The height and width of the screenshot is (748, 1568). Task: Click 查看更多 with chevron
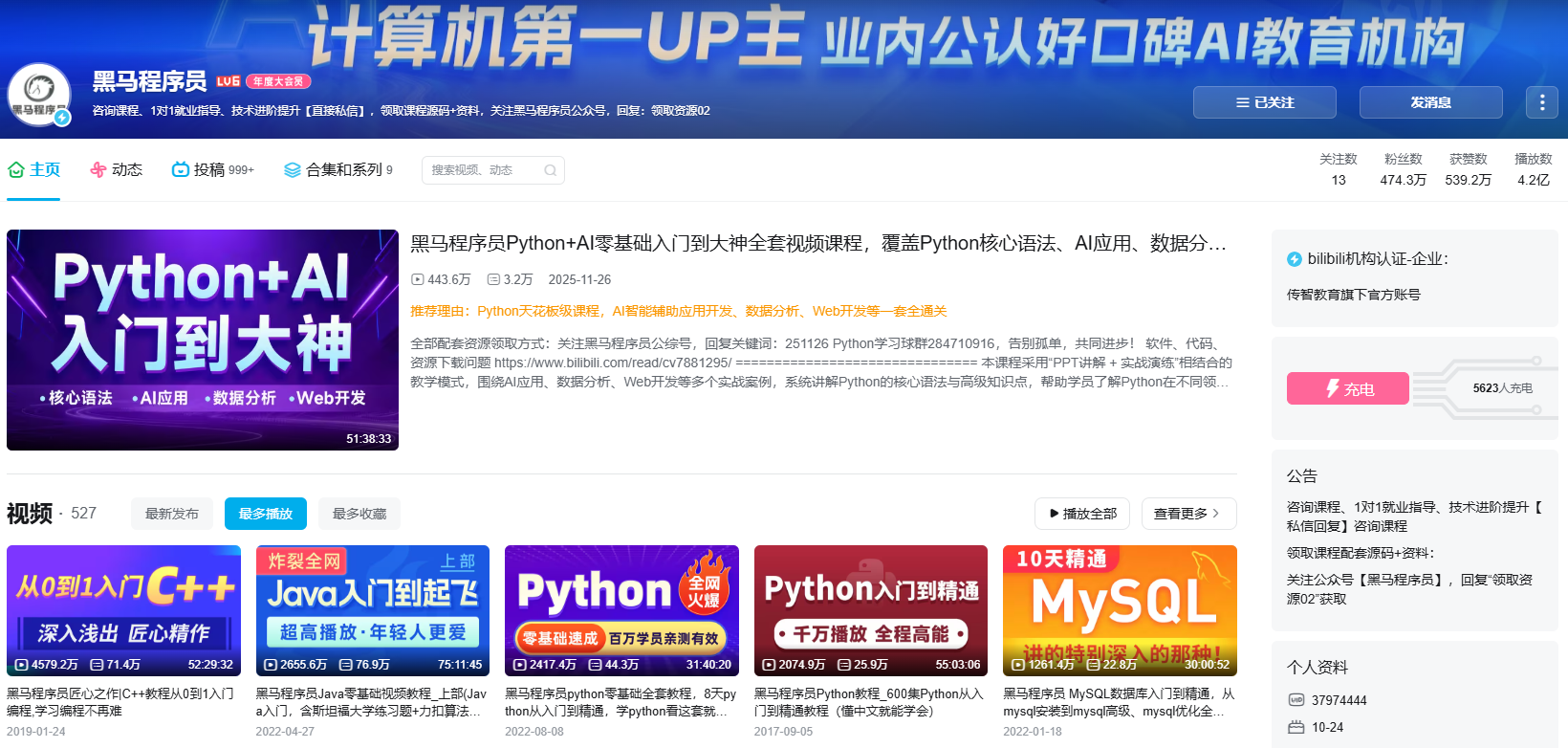(x=1189, y=514)
